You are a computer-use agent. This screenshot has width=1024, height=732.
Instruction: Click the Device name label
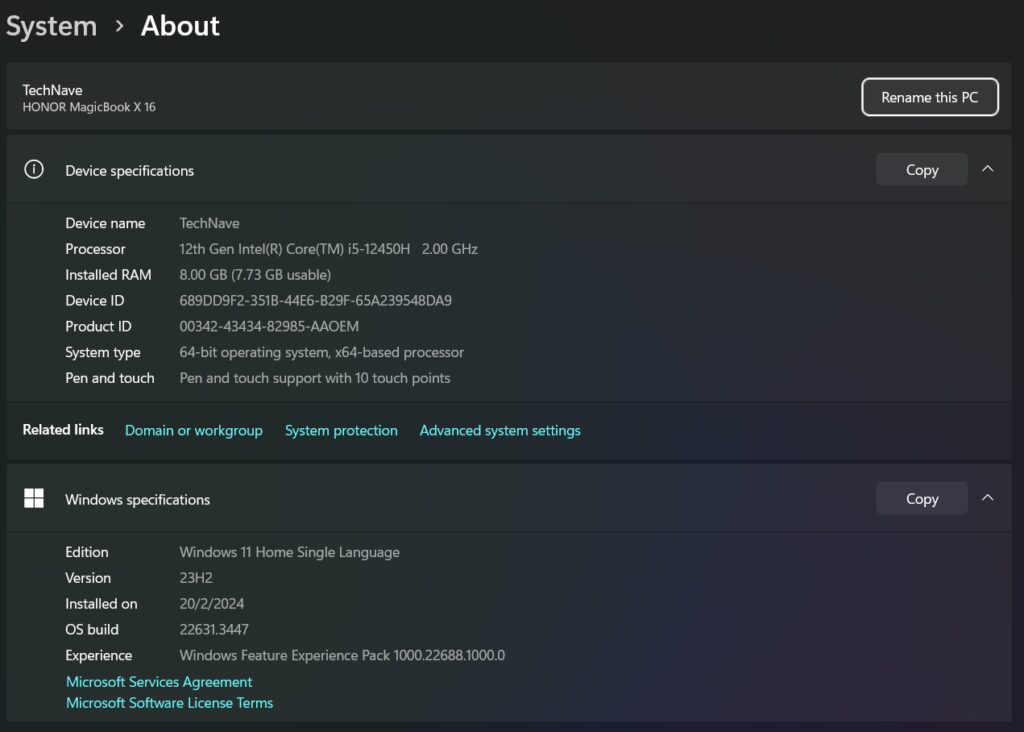coord(105,223)
